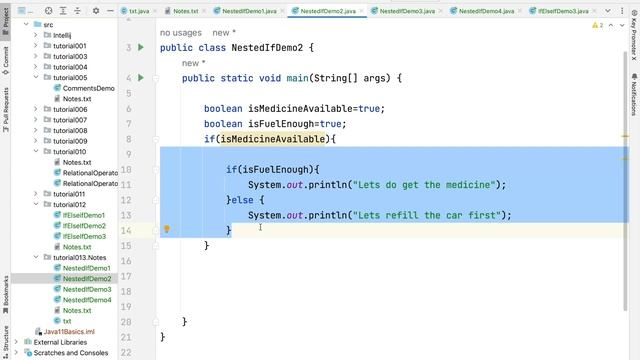The image size is (640, 360).
Task: Click the editor vertical scrollbar
Action: [x=625, y=180]
